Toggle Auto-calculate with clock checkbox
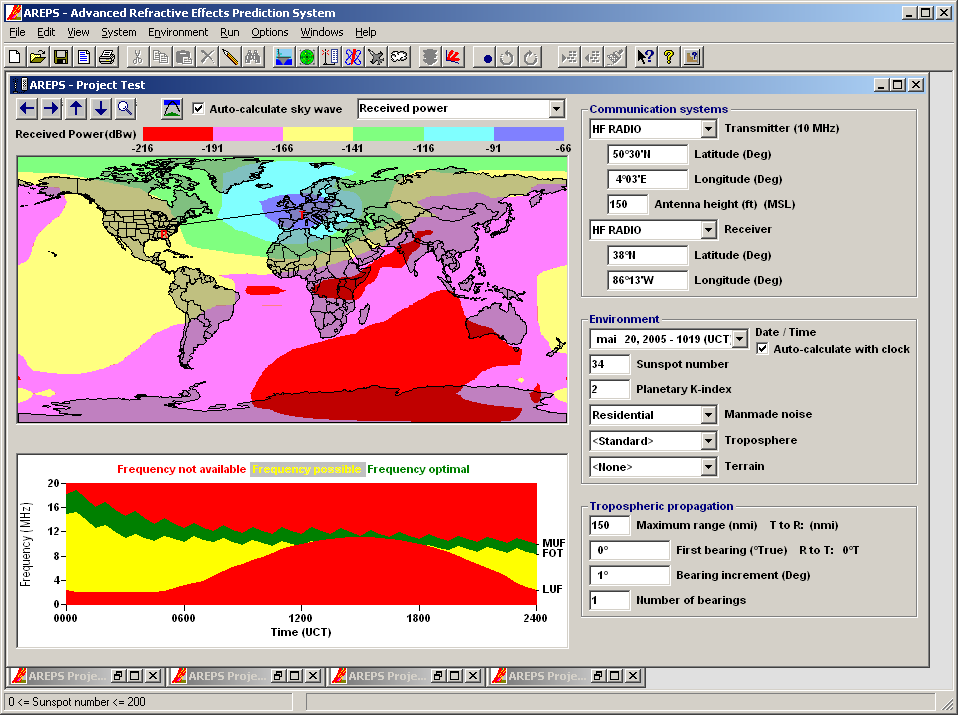 click(x=762, y=349)
